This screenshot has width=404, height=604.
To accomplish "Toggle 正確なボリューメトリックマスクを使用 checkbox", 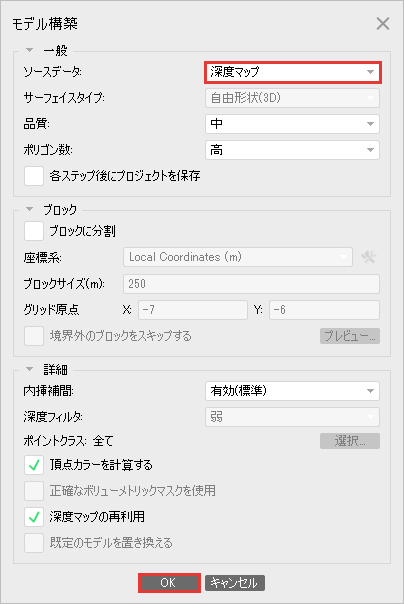I will point(34,491).
